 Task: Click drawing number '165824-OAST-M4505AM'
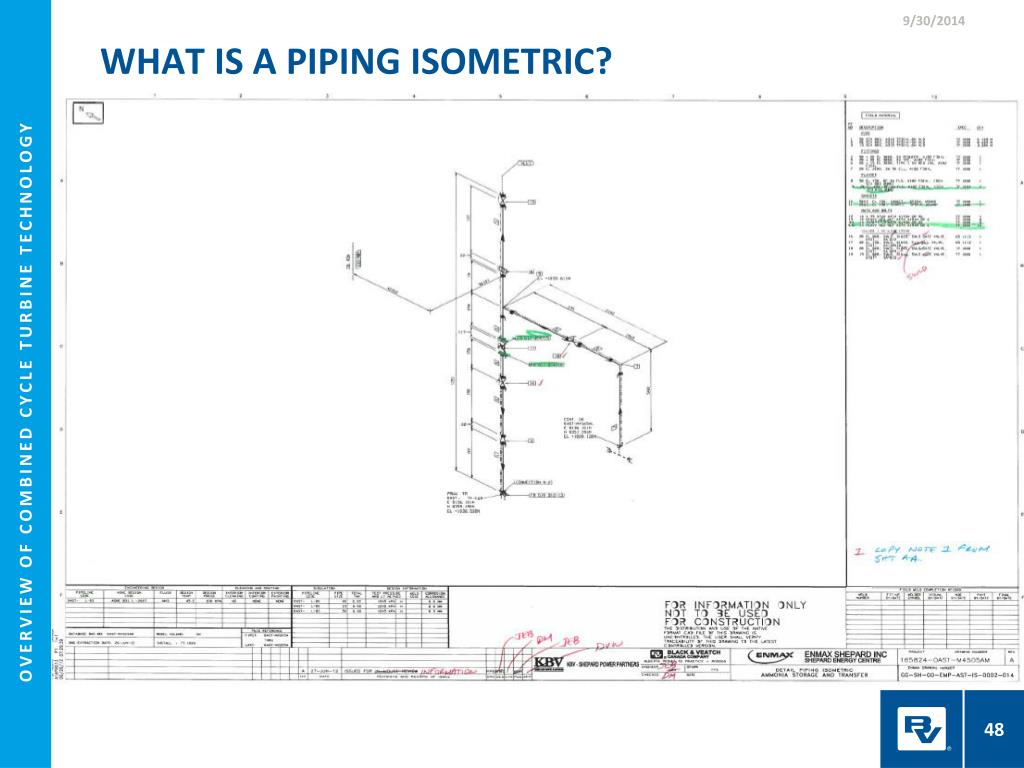coord(946,660)
